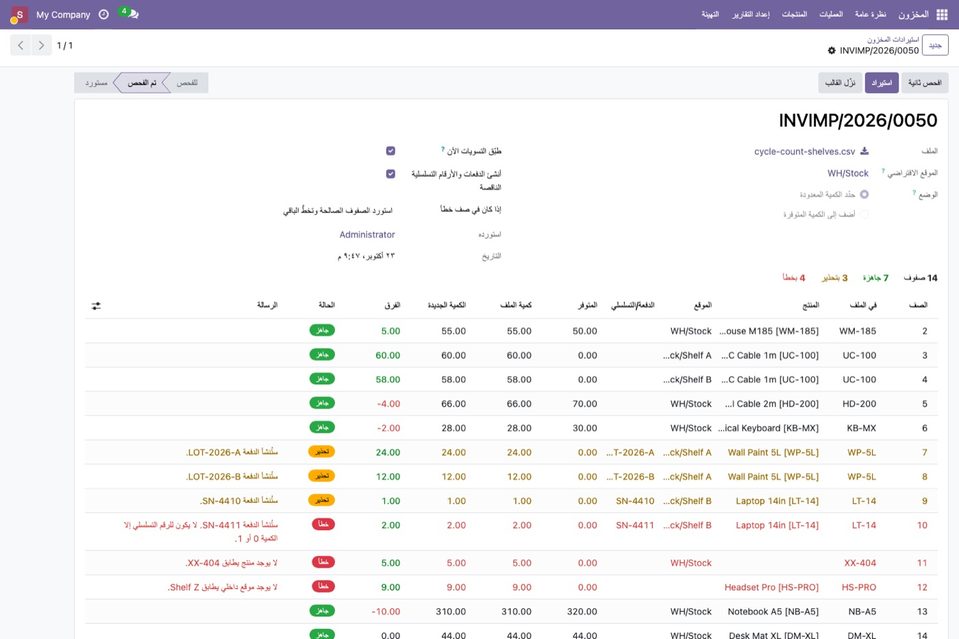Sort by the الصف column header
959x639 pixels.
918,305
